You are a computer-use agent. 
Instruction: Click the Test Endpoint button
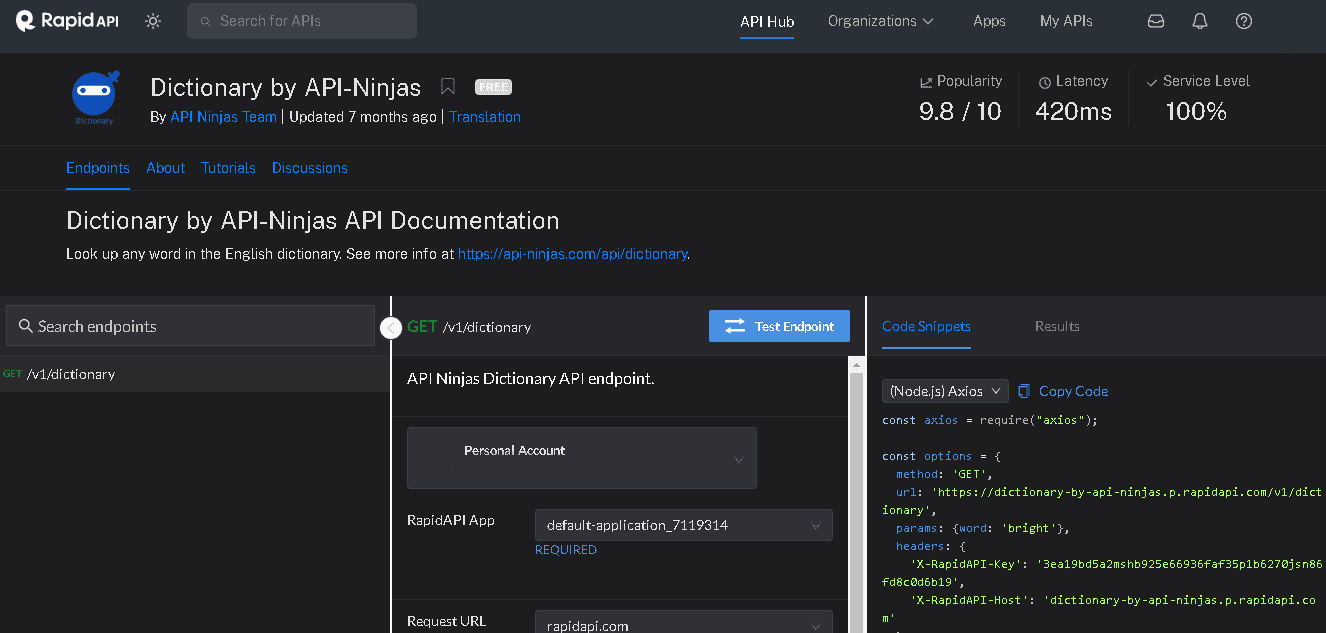click(779, 326)
